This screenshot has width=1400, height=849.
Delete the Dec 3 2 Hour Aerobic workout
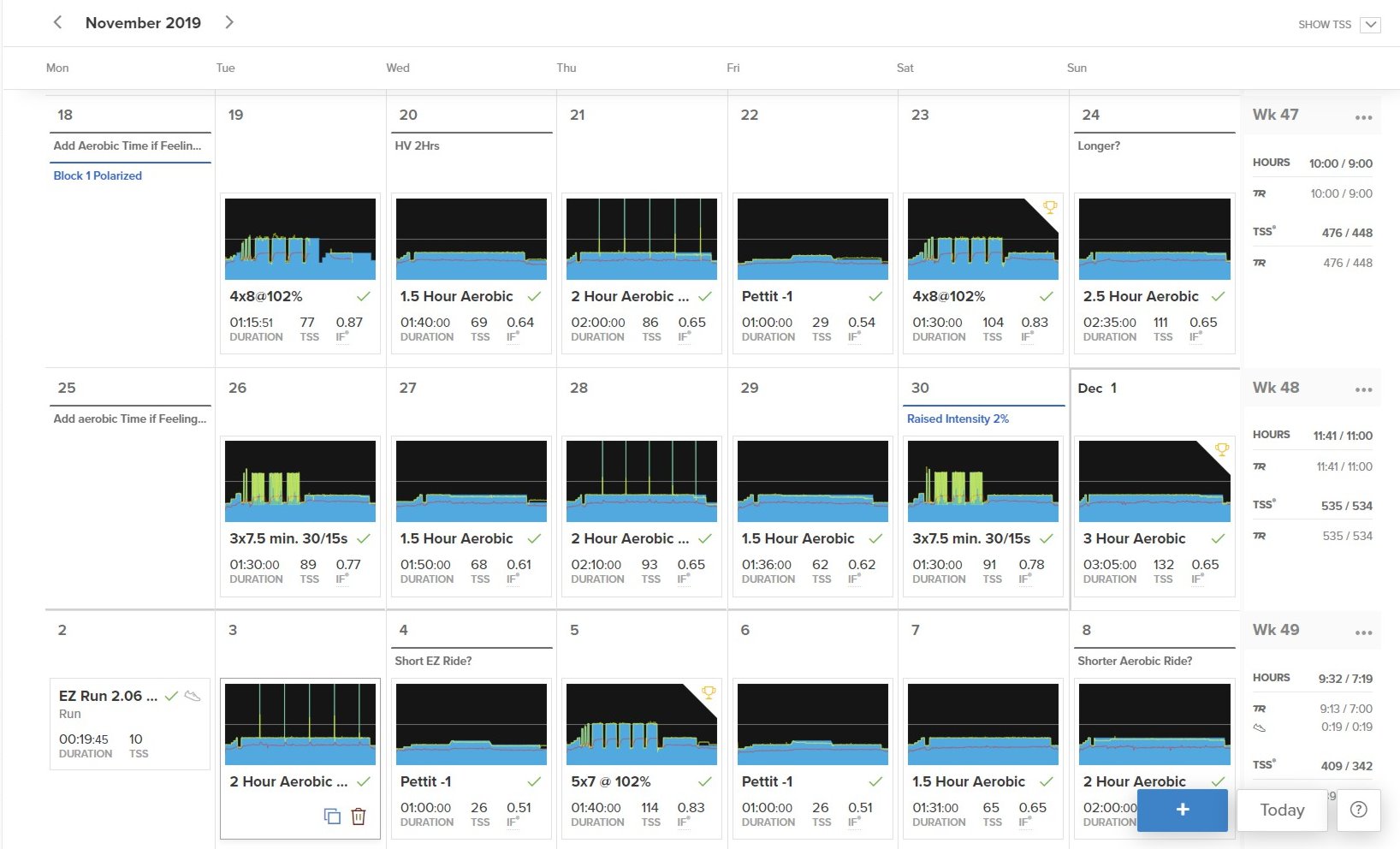click(x=359, y=816)
